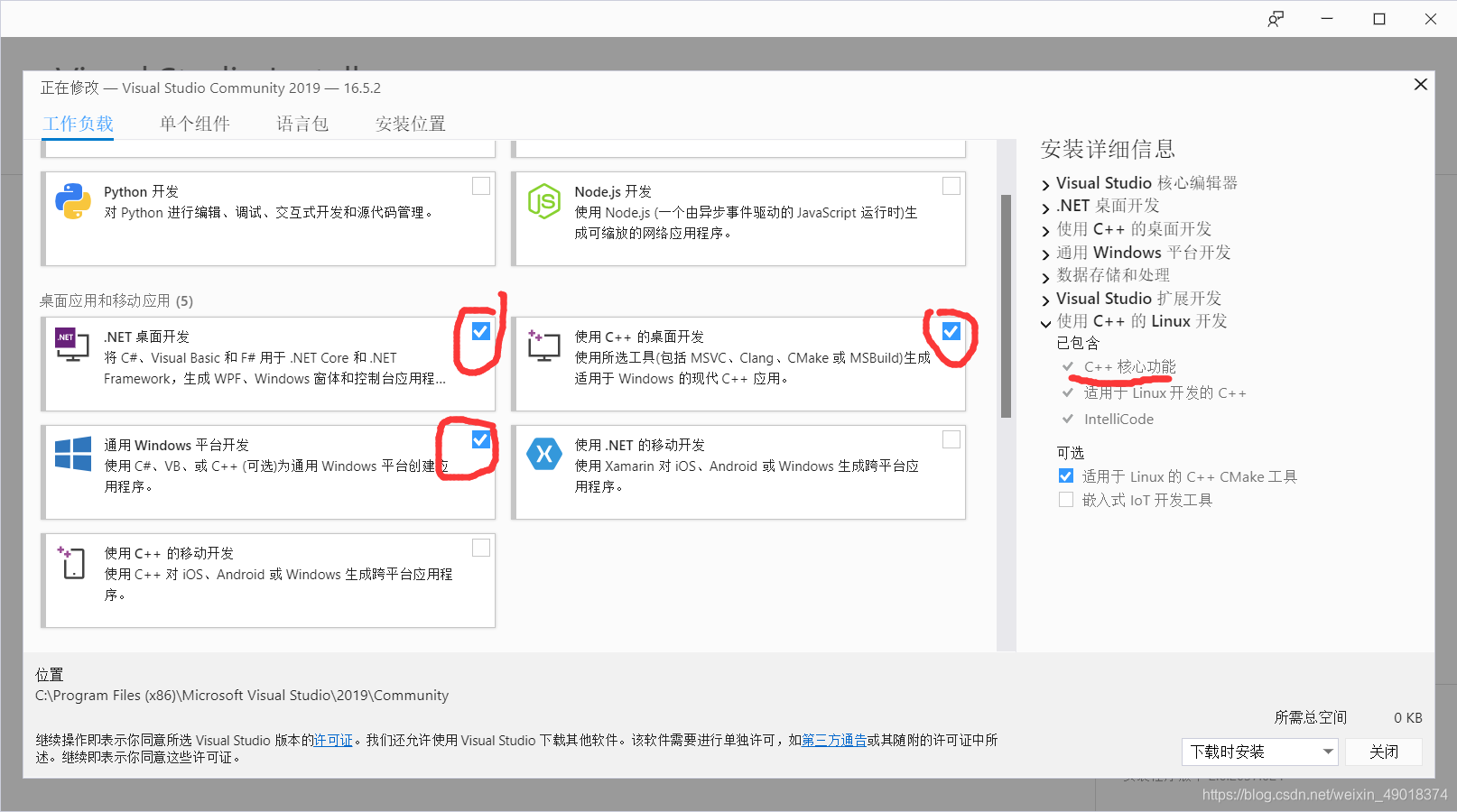Viewport: 1457px width, 812px height.
Task: Minimize the Visual Studio Installer window
Action: click(x=1327, y=19)
